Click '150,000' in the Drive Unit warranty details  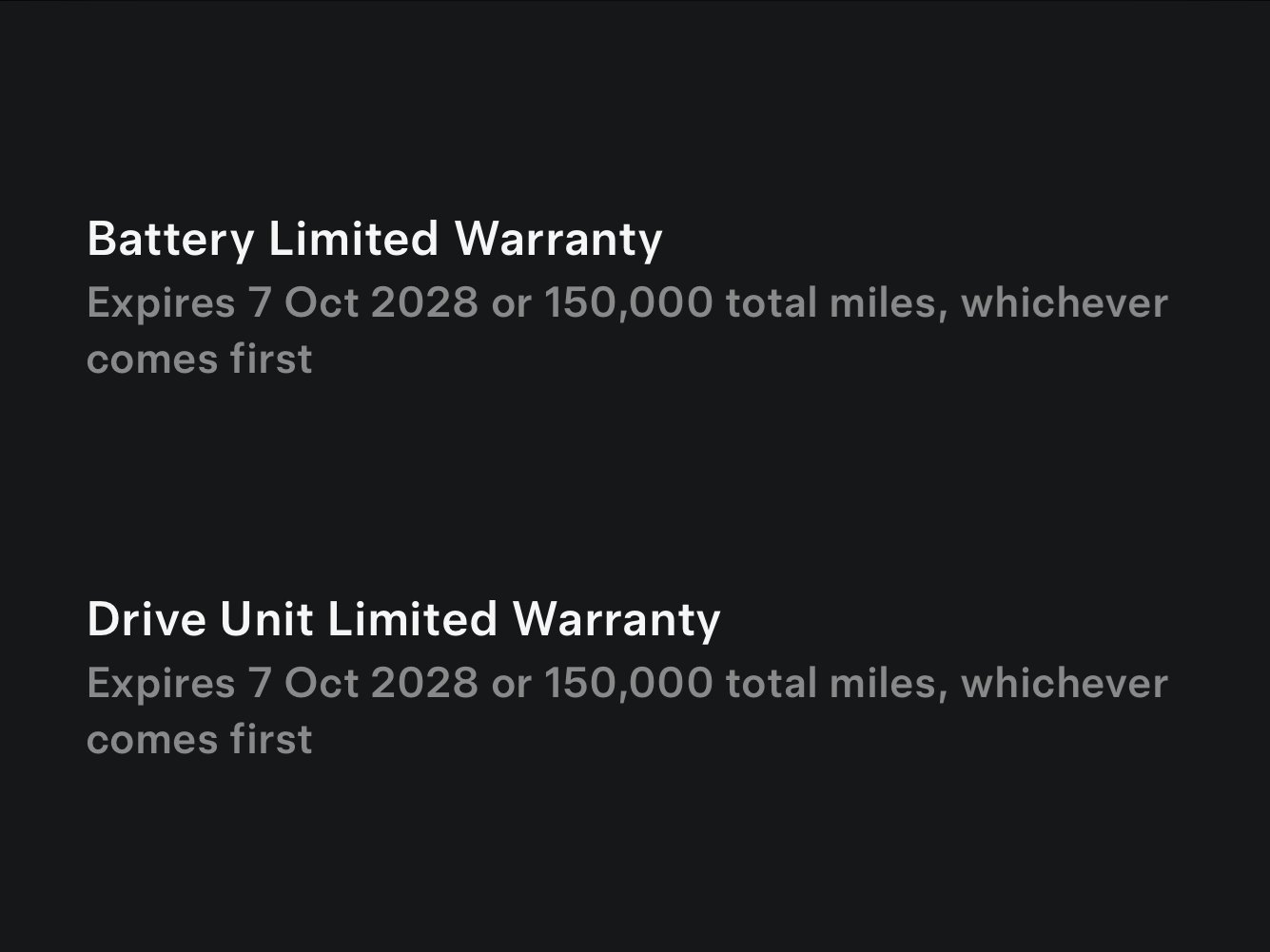[x=628, y=684]
